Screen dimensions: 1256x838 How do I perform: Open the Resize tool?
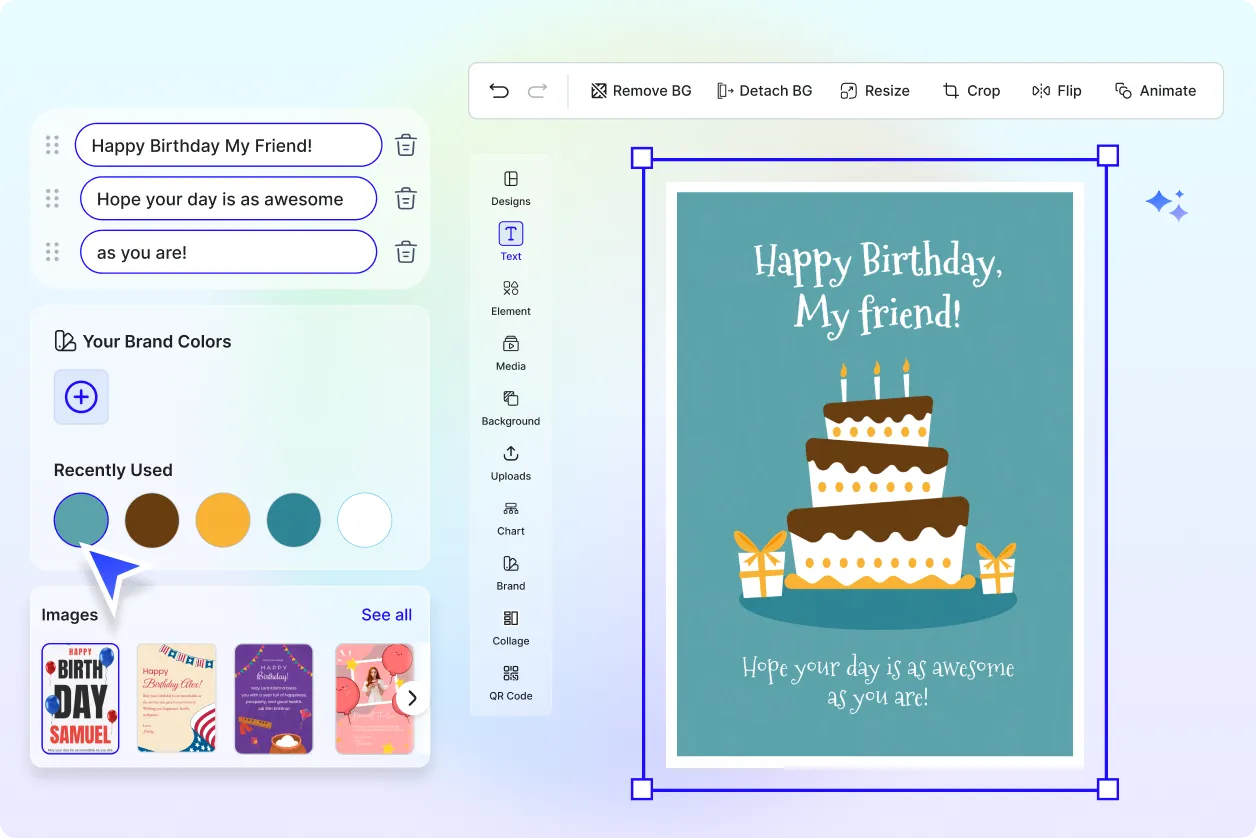pyautogui.click(x=875, y=90)
